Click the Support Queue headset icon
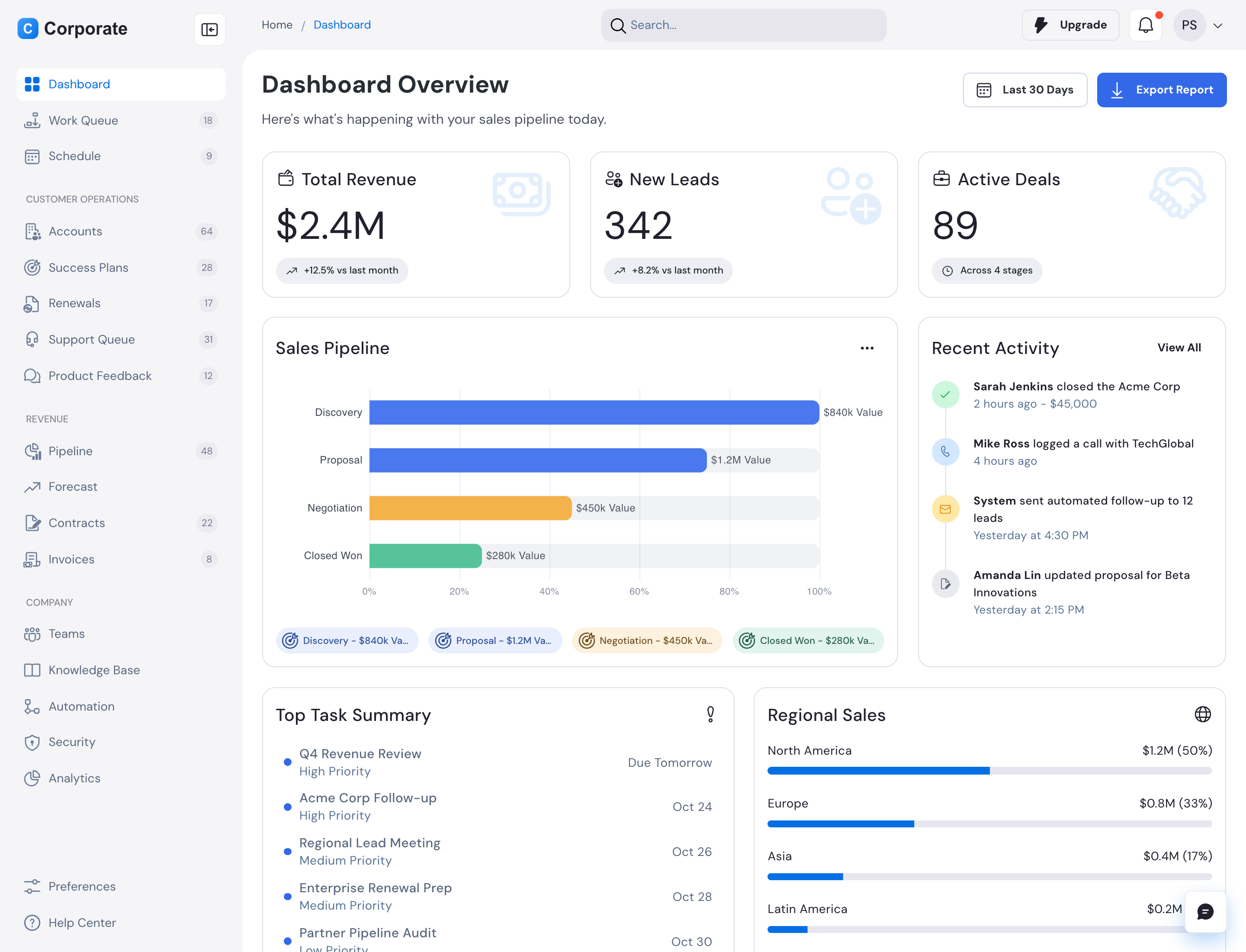Image resolution: width=1246 pixels, height=952 pixels. (32, 339)
